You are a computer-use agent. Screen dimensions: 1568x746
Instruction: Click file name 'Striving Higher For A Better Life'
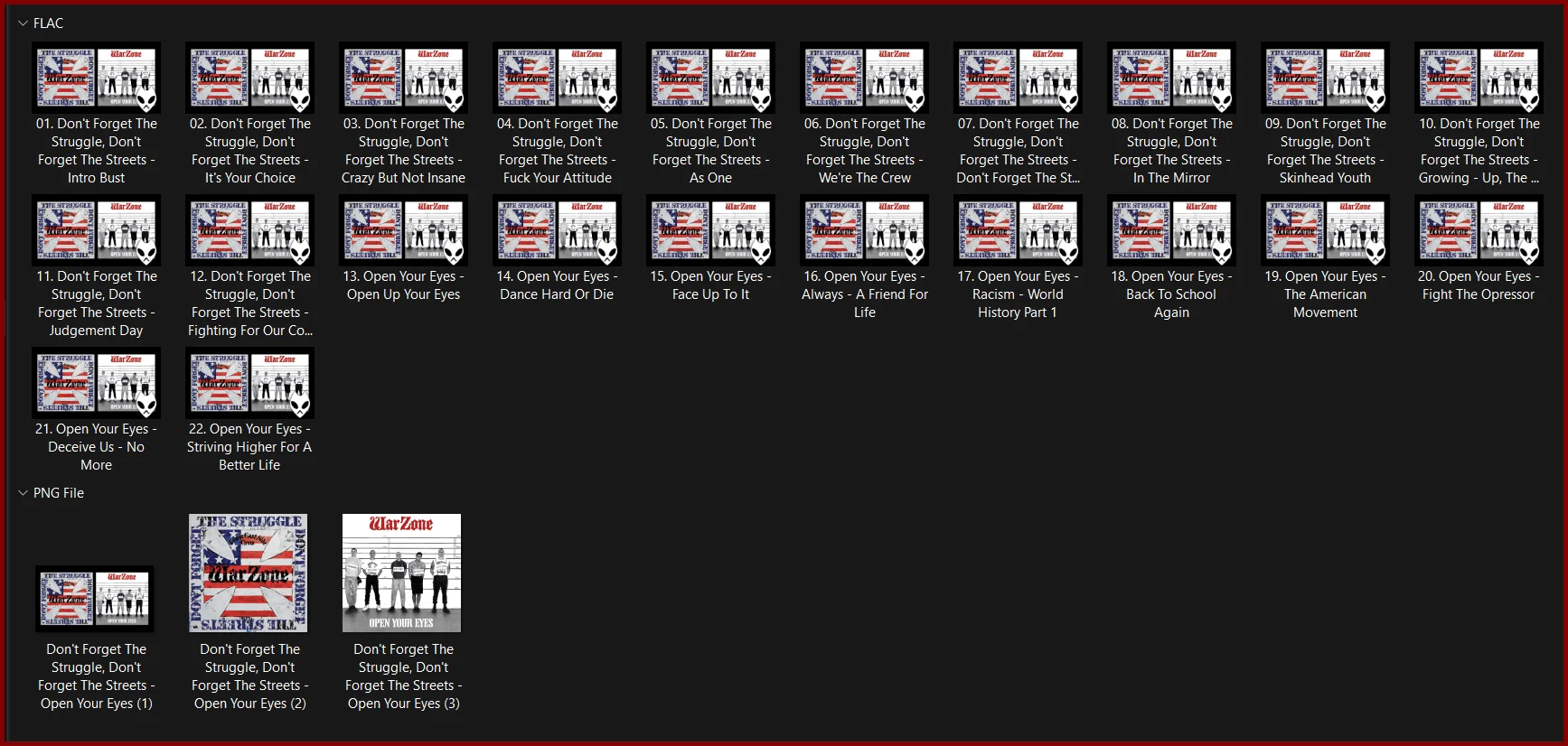click(250, 447)
